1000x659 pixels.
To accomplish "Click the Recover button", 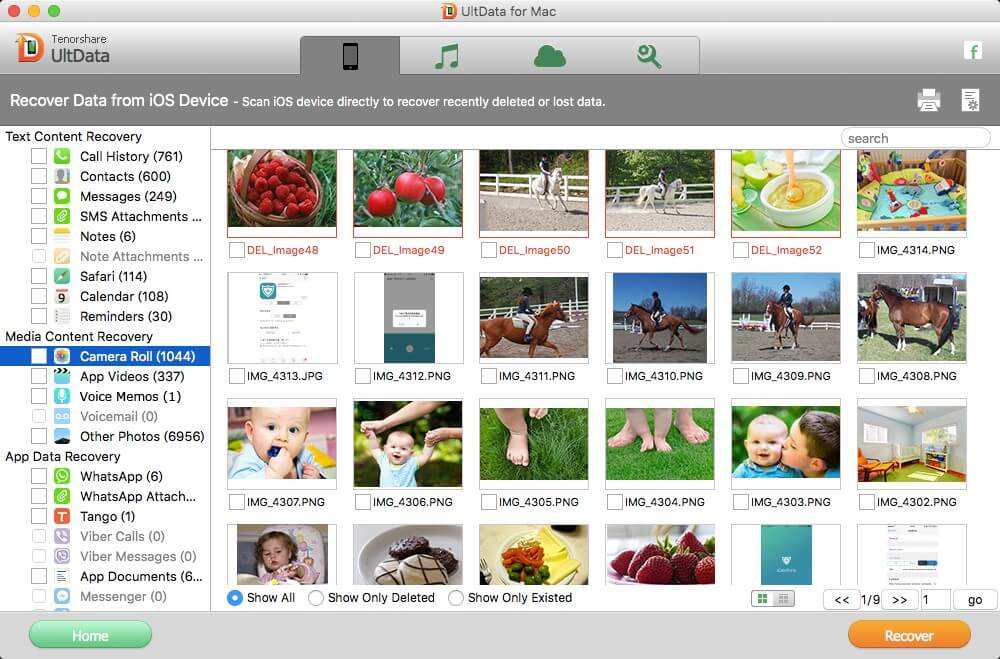I will [909, 635].
